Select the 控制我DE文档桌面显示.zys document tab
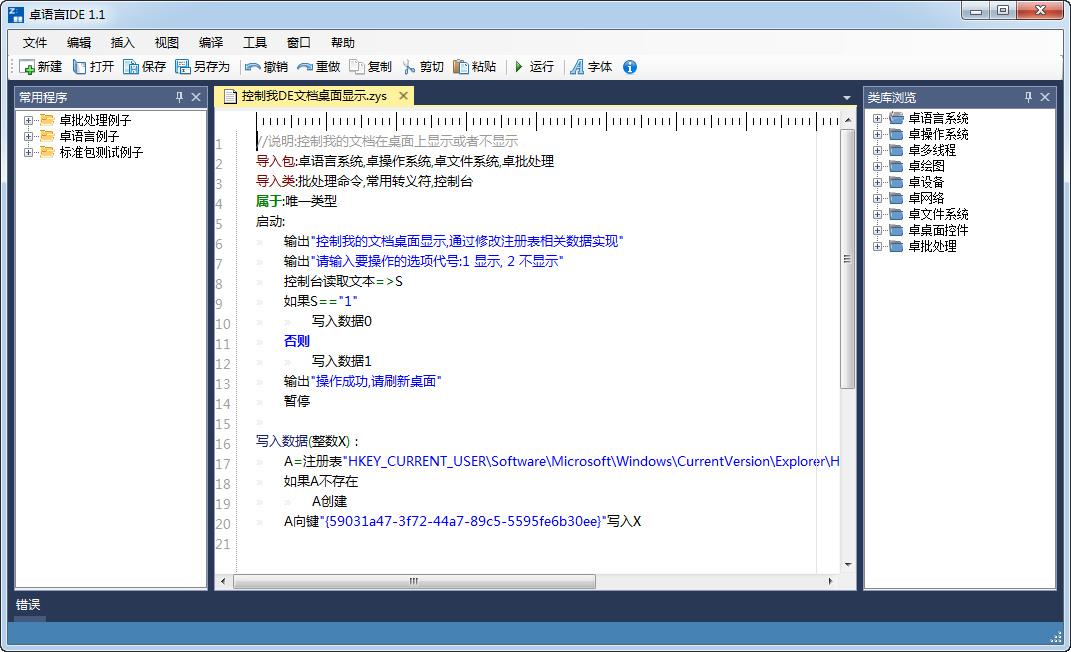Screen dimensions: 1071x652 pyautogui.click(x=314, y=96)
